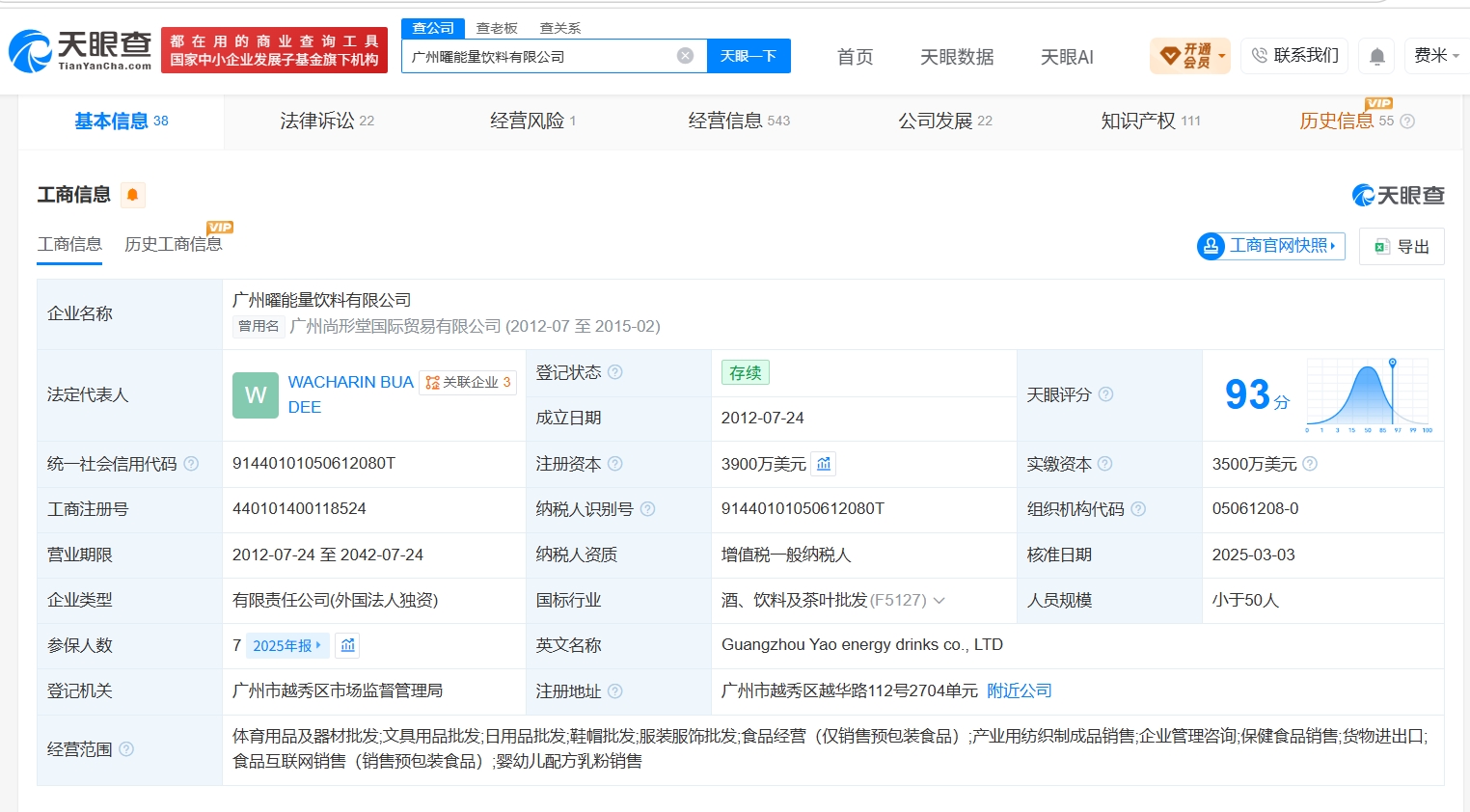
Task: Click the 导出 export button
Action: pos(1402,246)
